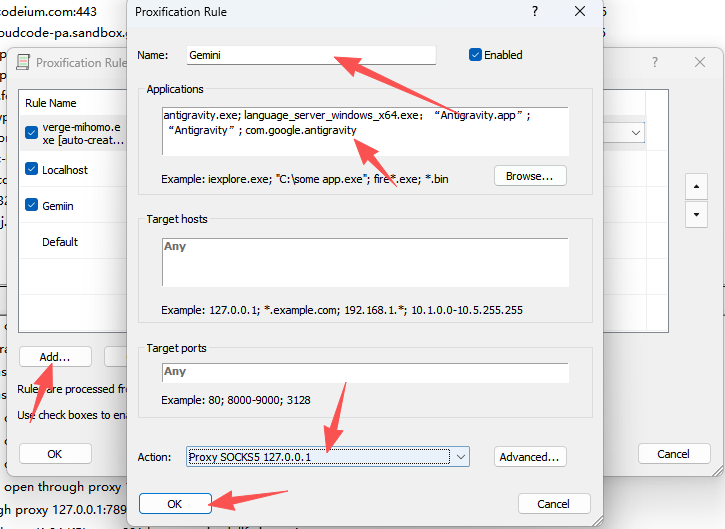The width and height of the screenshot is (725, 529).
Task: Confirm the rule with the focused OK button
Action: (175, 503)
